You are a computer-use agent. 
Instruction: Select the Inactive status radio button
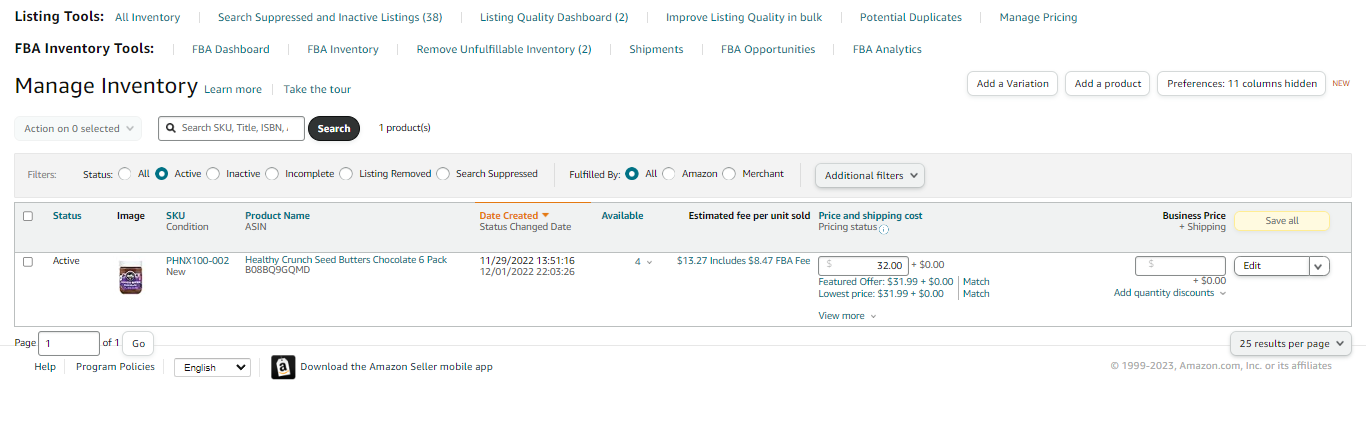click(x=213, y=173)
